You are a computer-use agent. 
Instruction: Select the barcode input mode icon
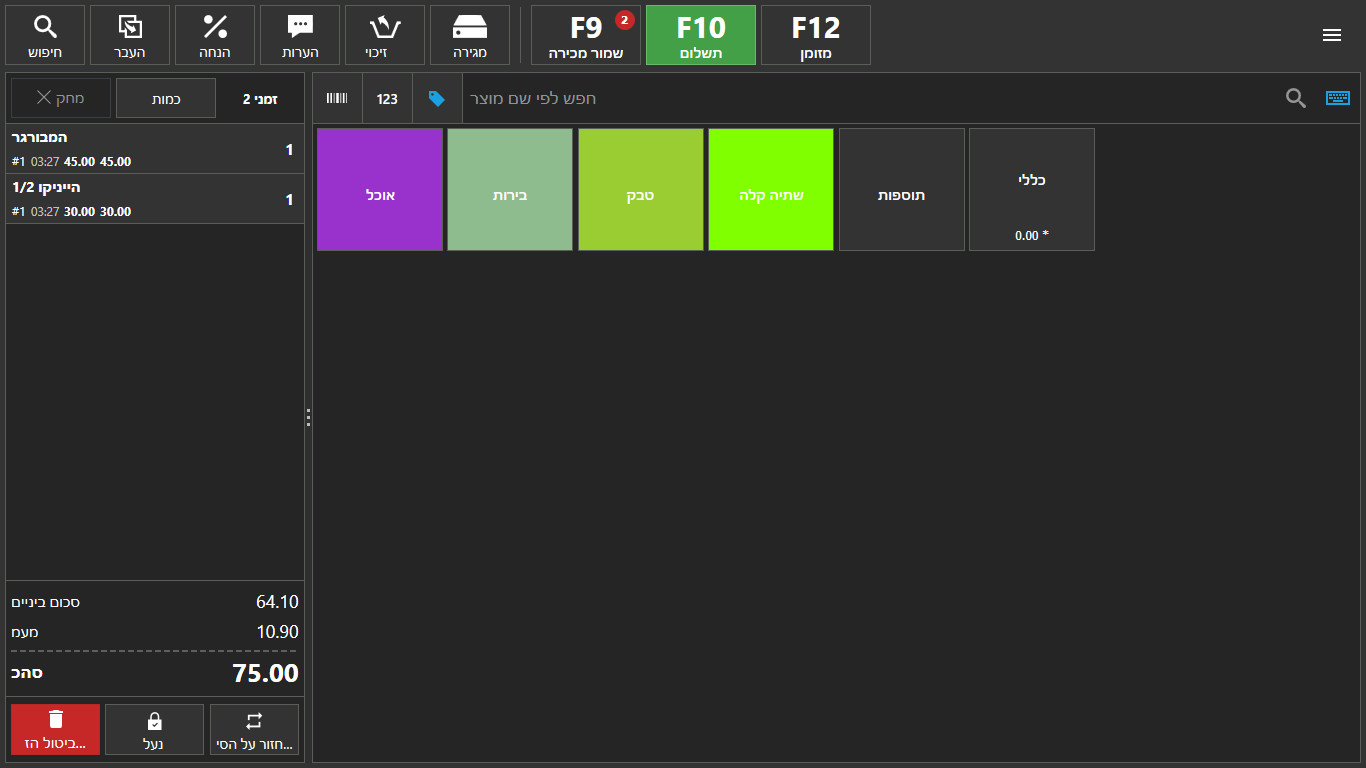(337, 98)
